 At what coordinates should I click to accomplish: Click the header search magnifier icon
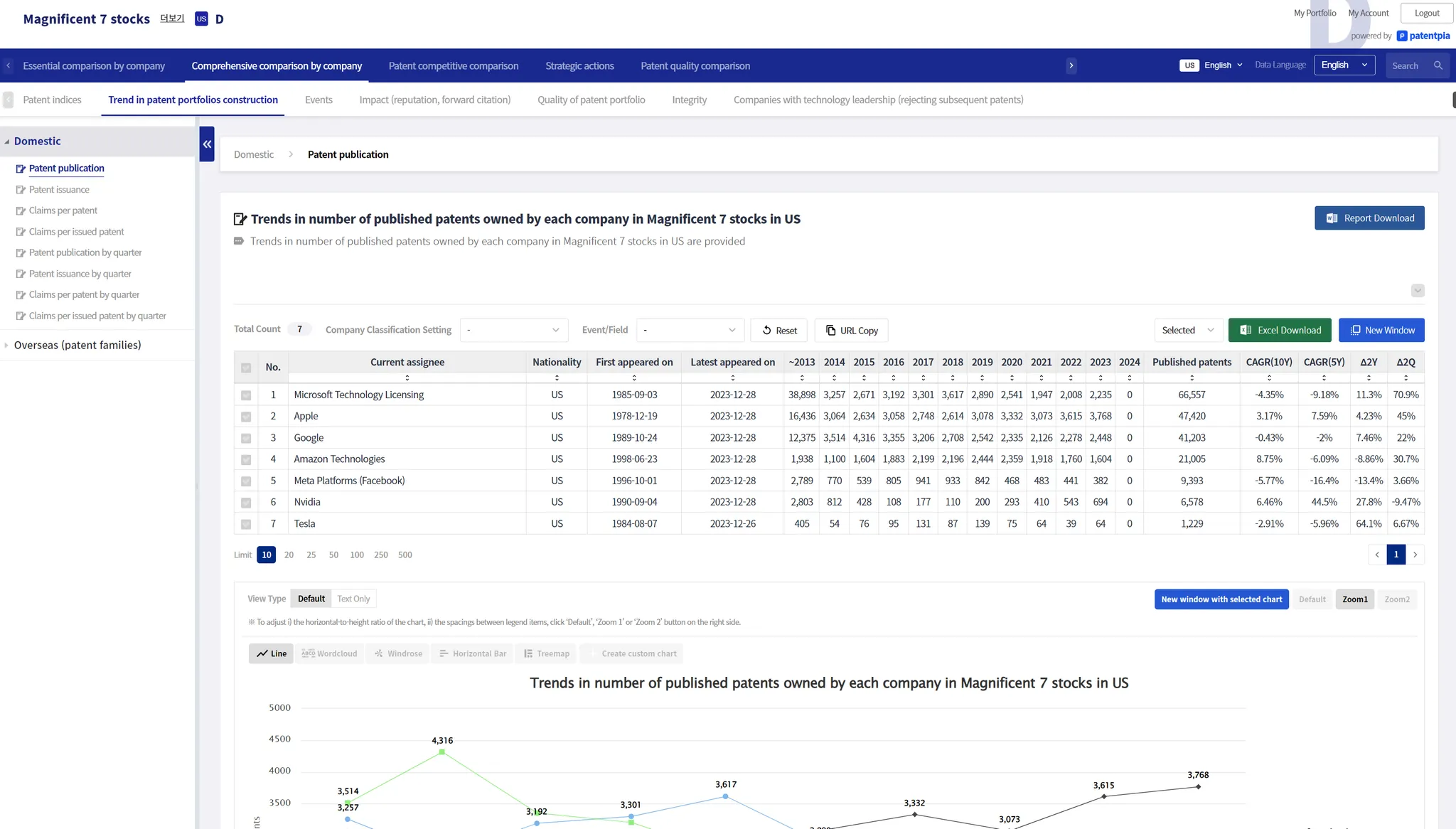[x=1438, y=65]
